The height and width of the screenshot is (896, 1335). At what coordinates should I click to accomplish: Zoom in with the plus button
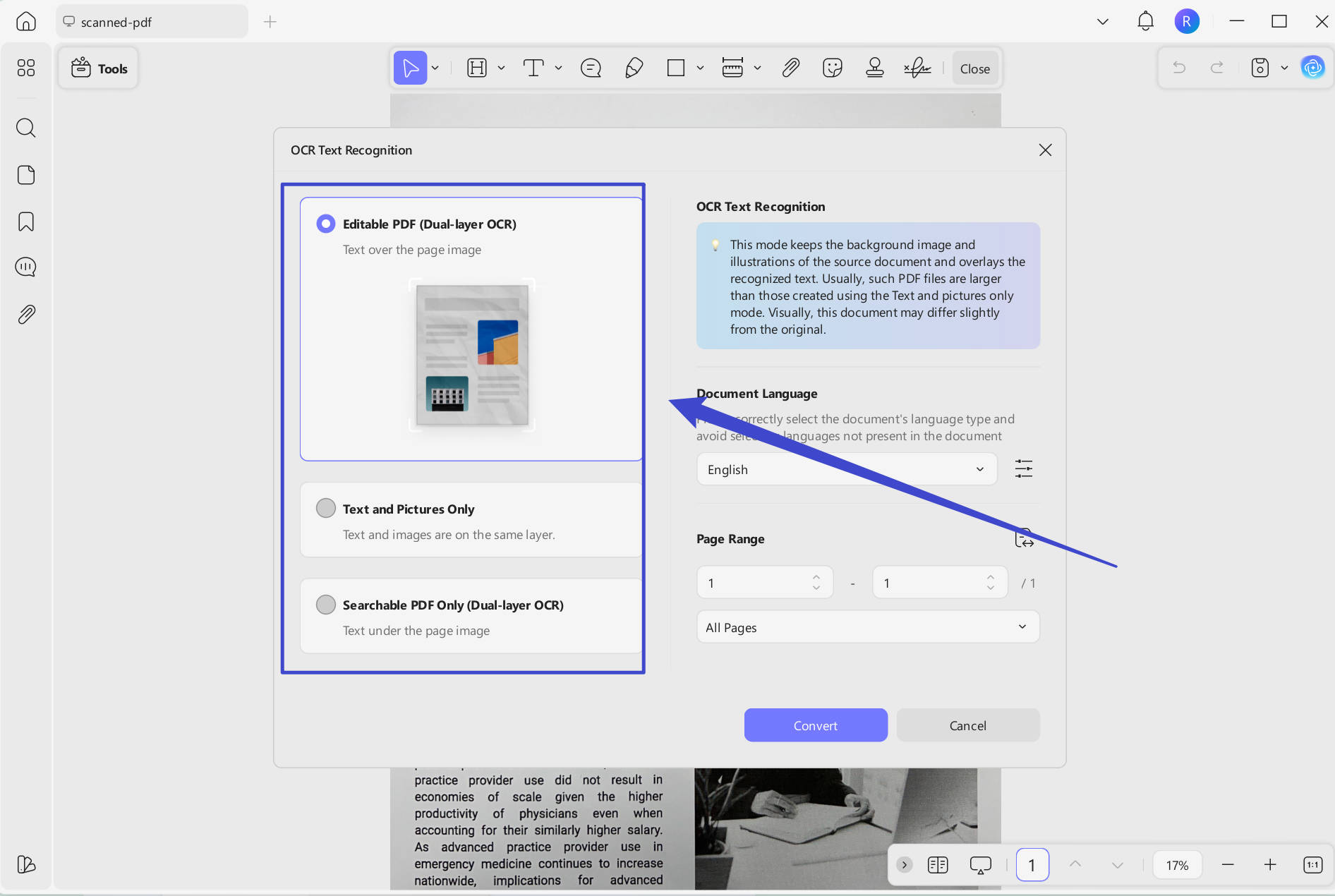coord(1270,864)
